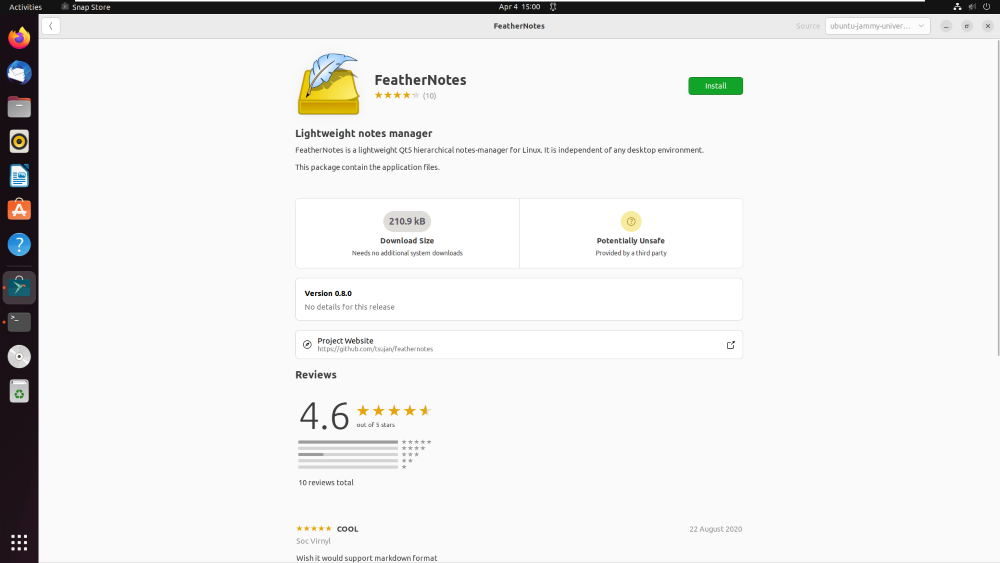The height and width of the screenshot is (563, 1000).
Task: Click the compass icon beside Project Website
Action: click(307, 344)
